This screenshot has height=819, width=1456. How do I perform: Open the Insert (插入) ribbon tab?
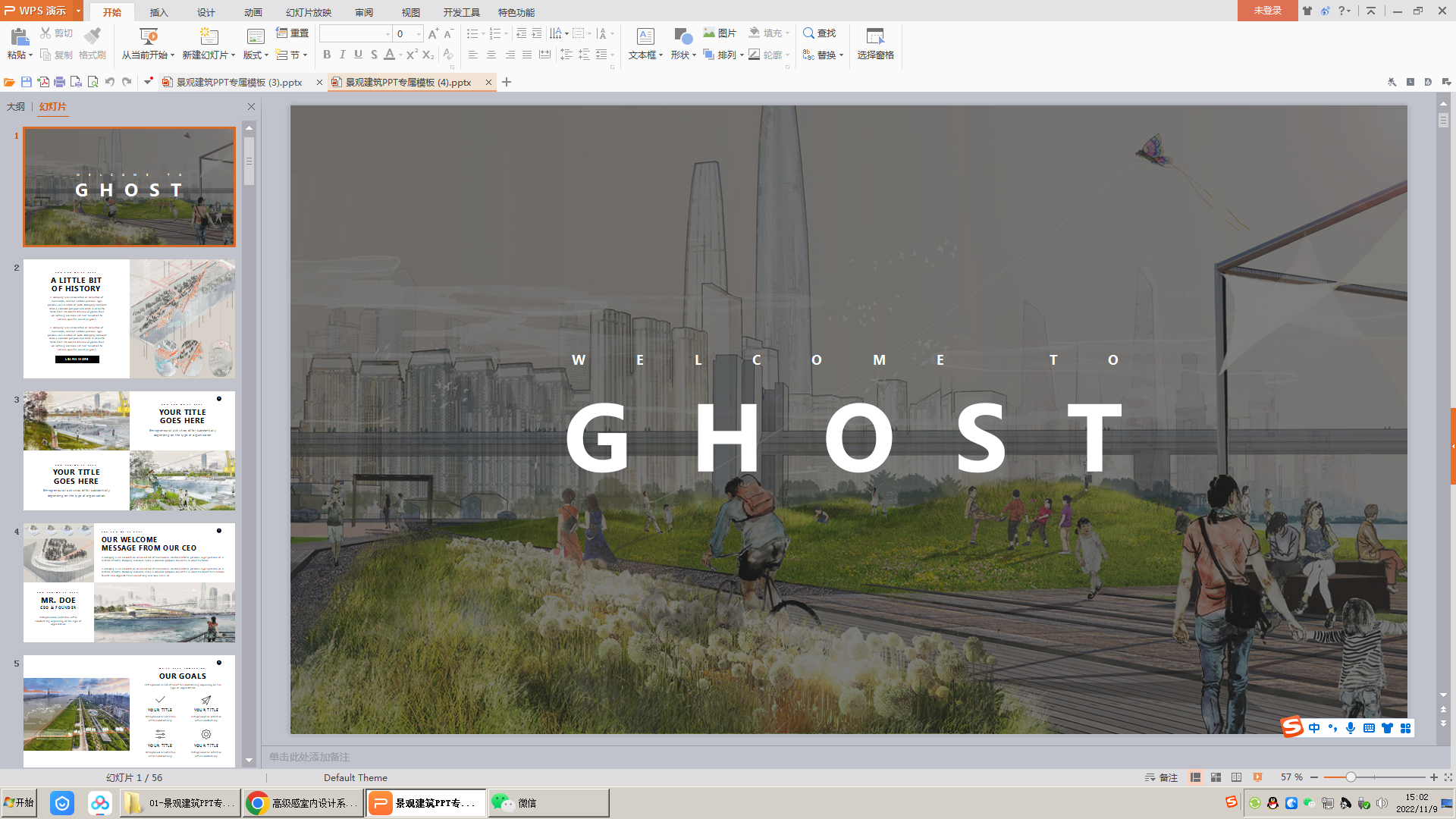click(x=158, y=12)
